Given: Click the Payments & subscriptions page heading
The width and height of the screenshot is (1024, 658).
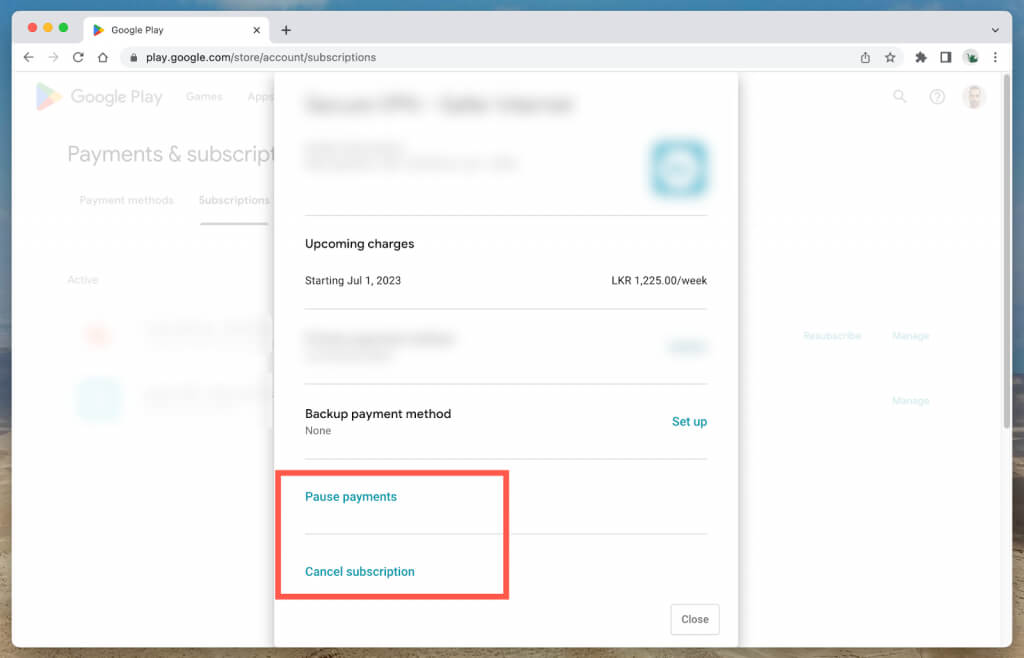Looking at the screenshot, I should click(x=171, y=154).
